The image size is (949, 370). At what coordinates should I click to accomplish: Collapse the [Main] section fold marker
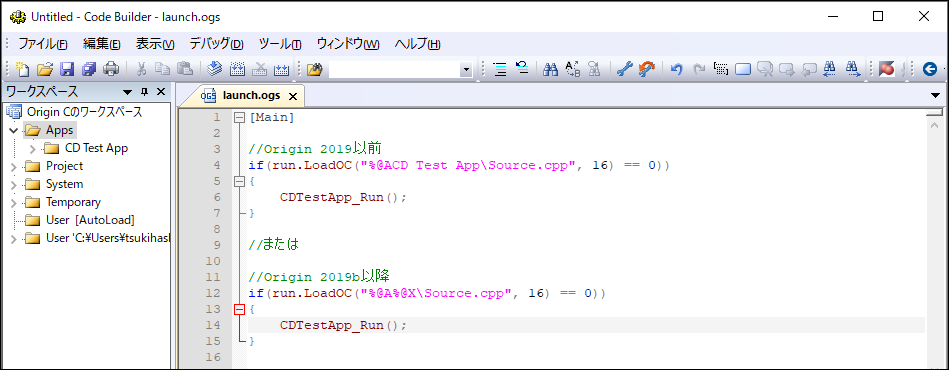point(240,117)
